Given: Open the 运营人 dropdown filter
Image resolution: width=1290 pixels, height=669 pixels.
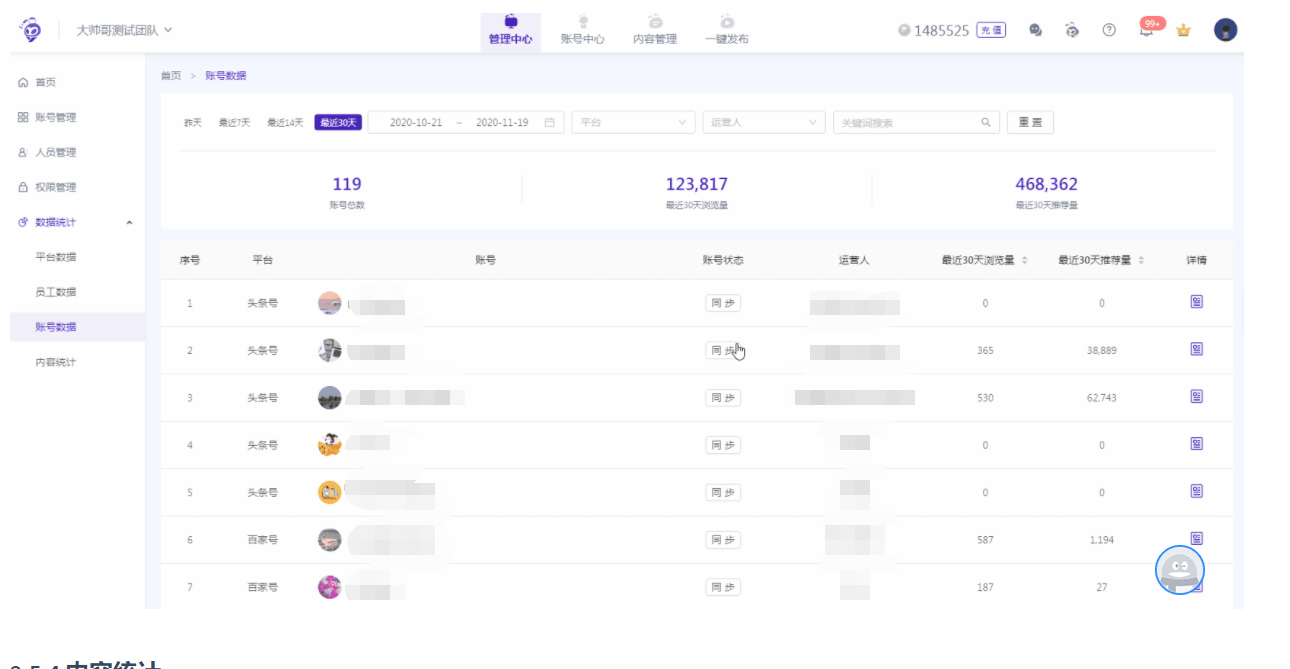Looking at the screenshot, I should pyautogui.click(x=764, y=123).
